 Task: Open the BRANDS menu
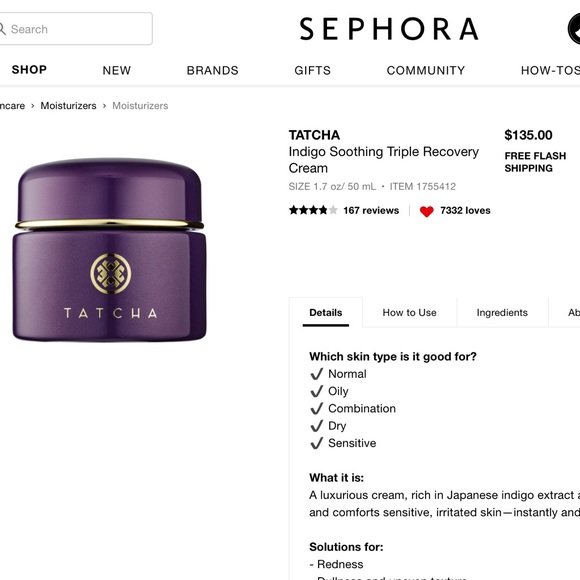coord(212,70)
